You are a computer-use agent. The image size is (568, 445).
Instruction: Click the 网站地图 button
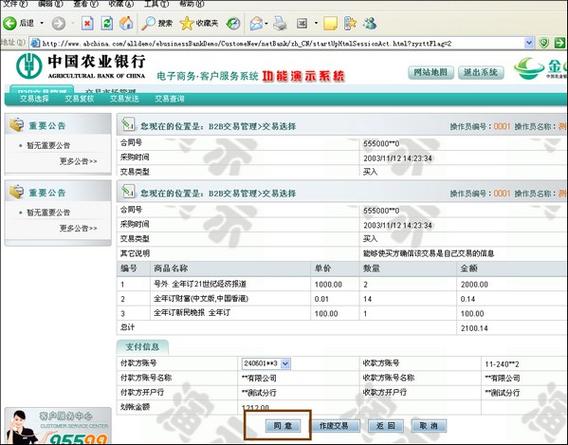pos(430,72)
